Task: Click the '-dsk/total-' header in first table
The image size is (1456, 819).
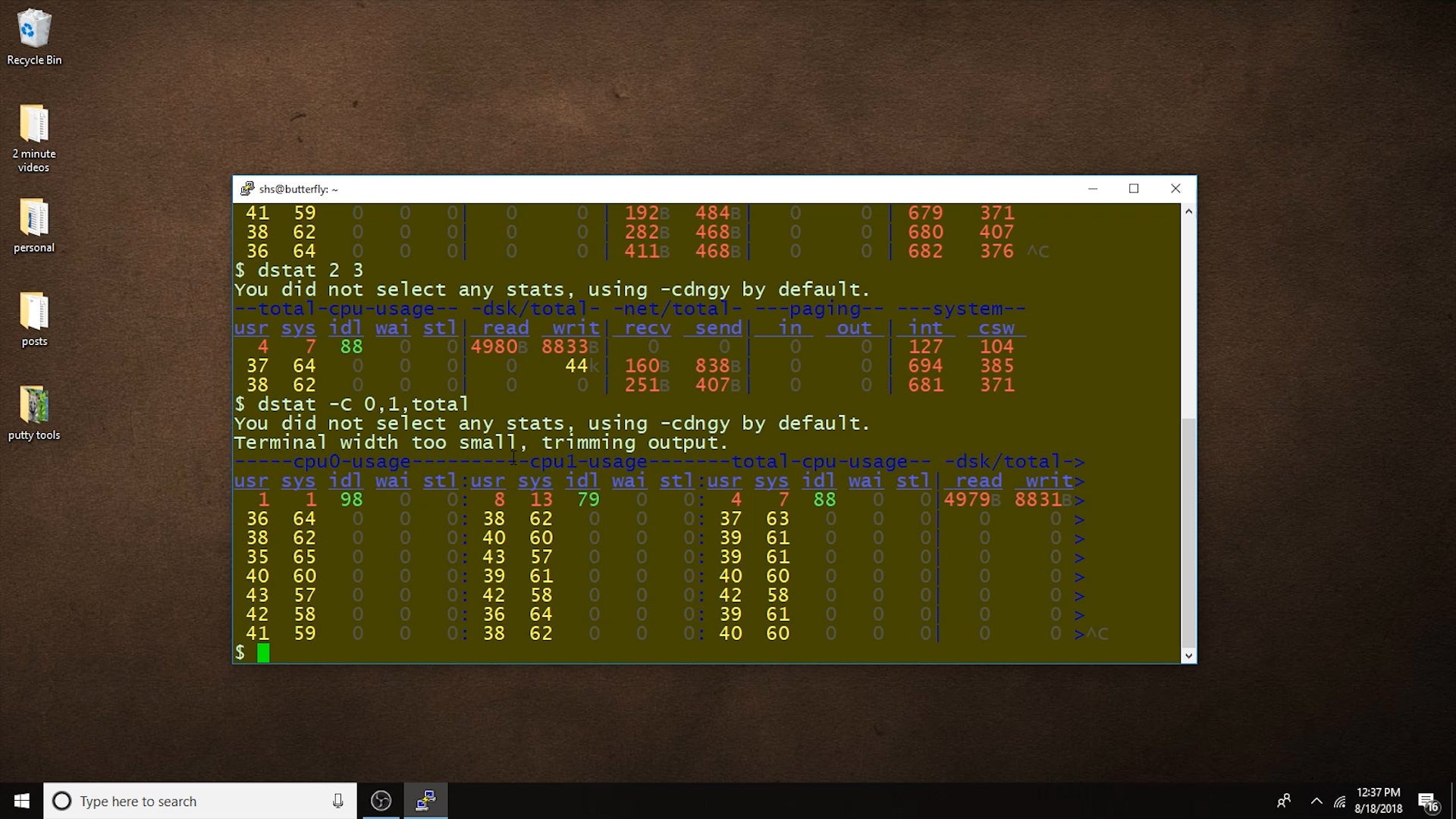Action: coord(535,309)
